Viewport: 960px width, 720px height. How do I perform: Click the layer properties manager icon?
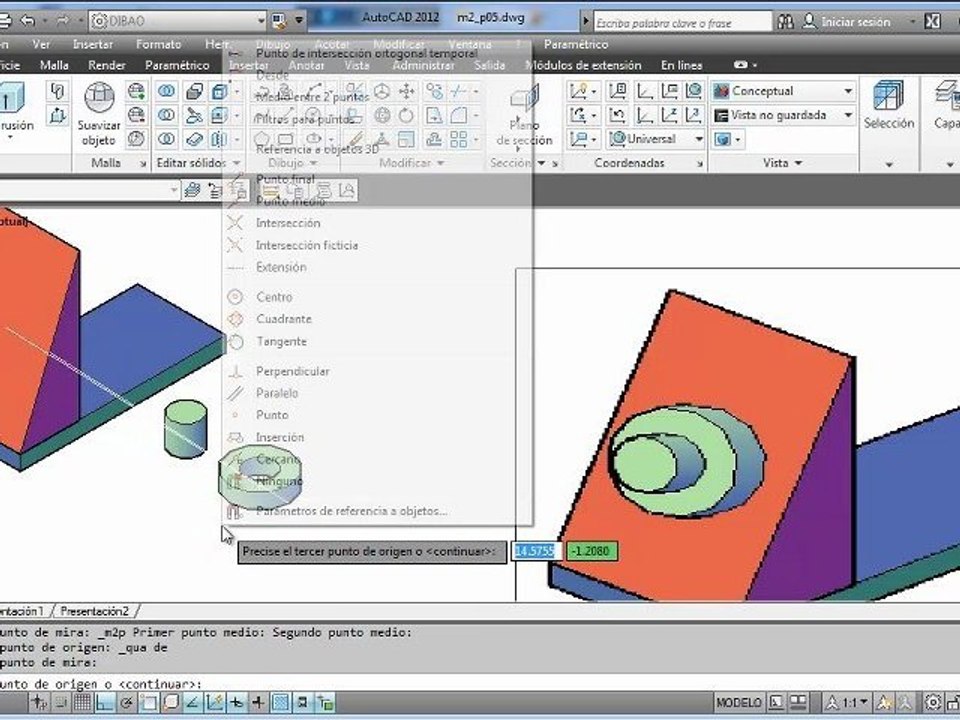point(192,190)
